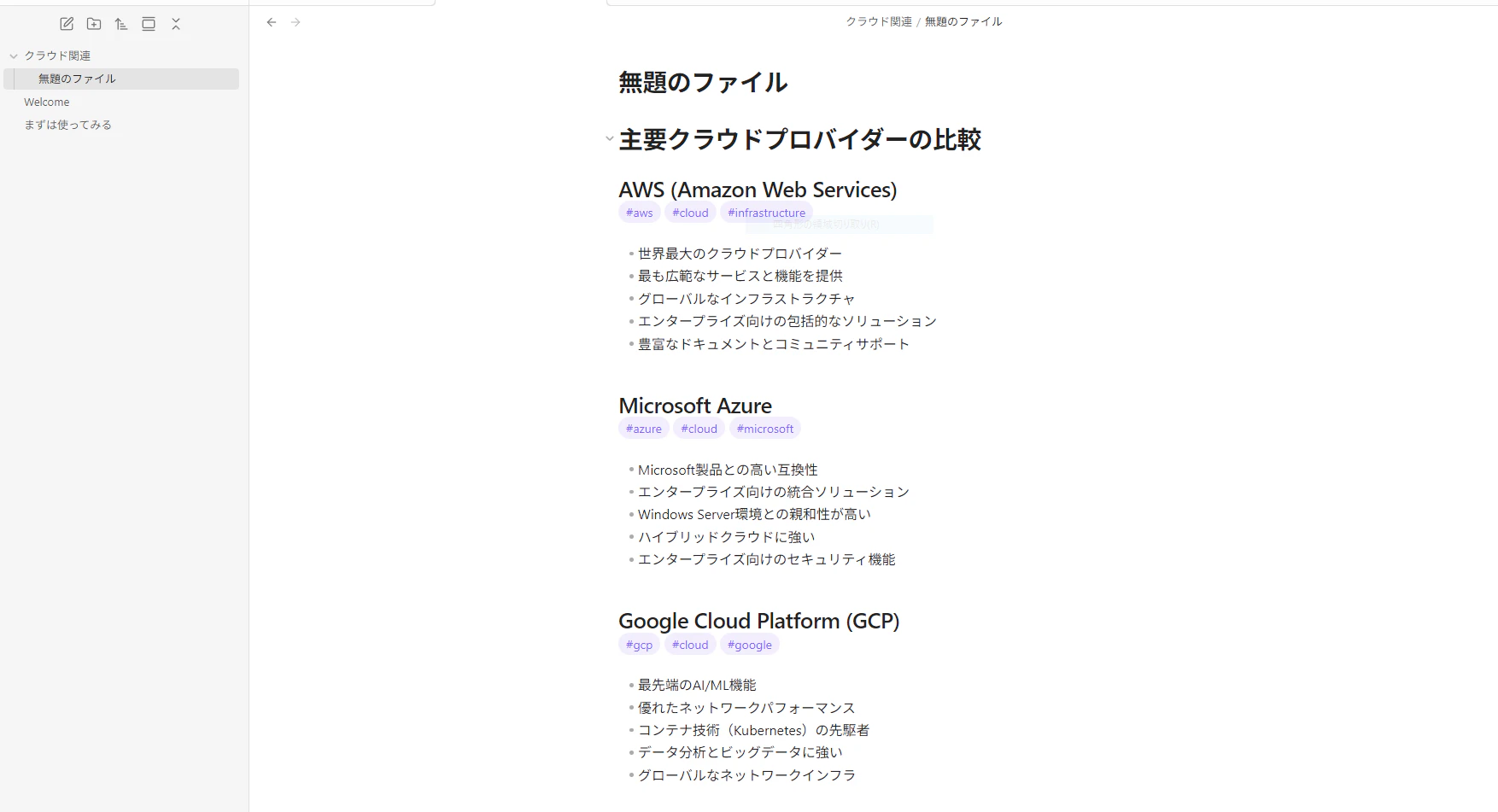The image size is (1498, 812).
Task: Click the AWS (Amazon Web Services) heading
Action: 758,190
